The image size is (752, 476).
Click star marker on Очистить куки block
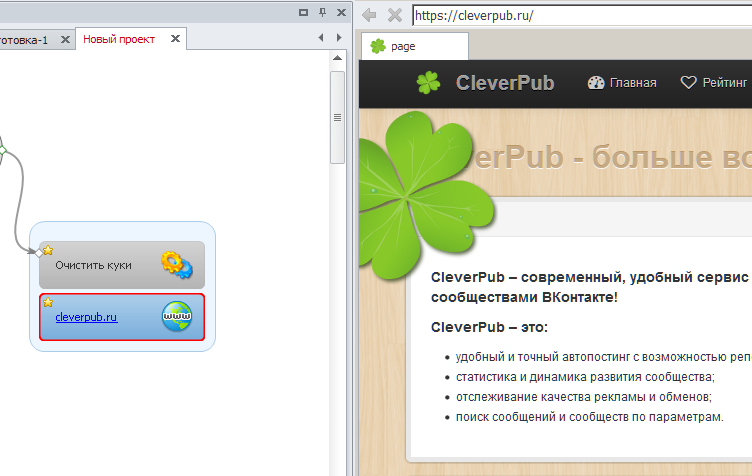(48, 250)
